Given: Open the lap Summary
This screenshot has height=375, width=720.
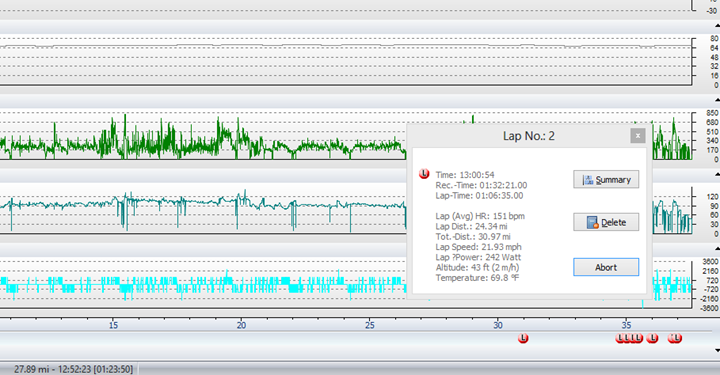Looking at the screenshot, I should [x=606, y=179].
